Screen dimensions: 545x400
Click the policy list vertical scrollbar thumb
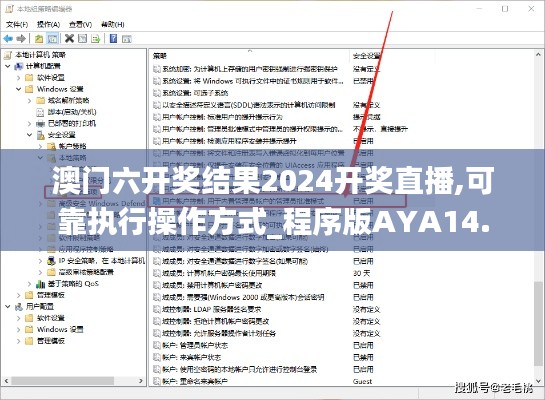538,323
